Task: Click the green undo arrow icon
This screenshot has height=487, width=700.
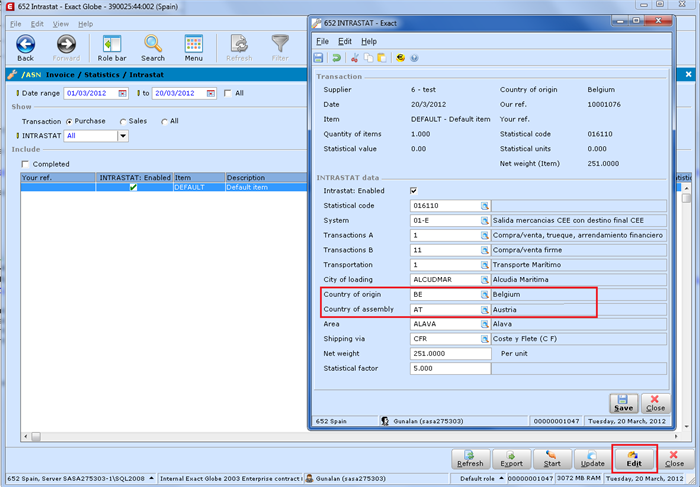Action: [x=337, y=58]
